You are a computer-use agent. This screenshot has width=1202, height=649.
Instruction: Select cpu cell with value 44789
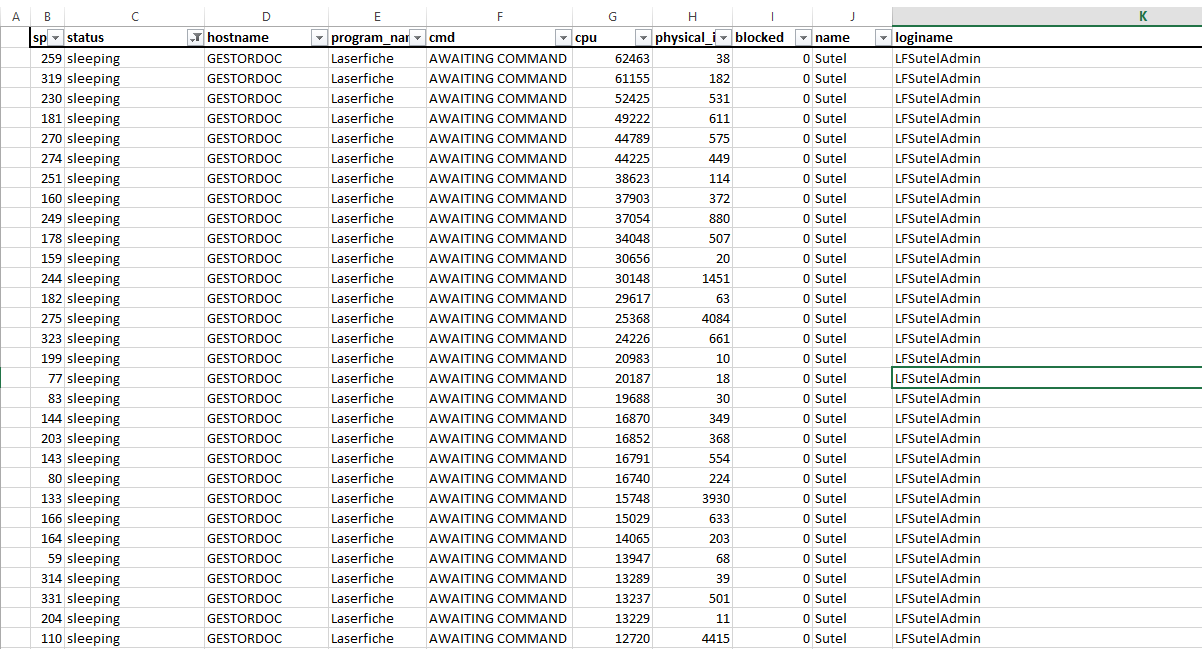pos(612,138)
